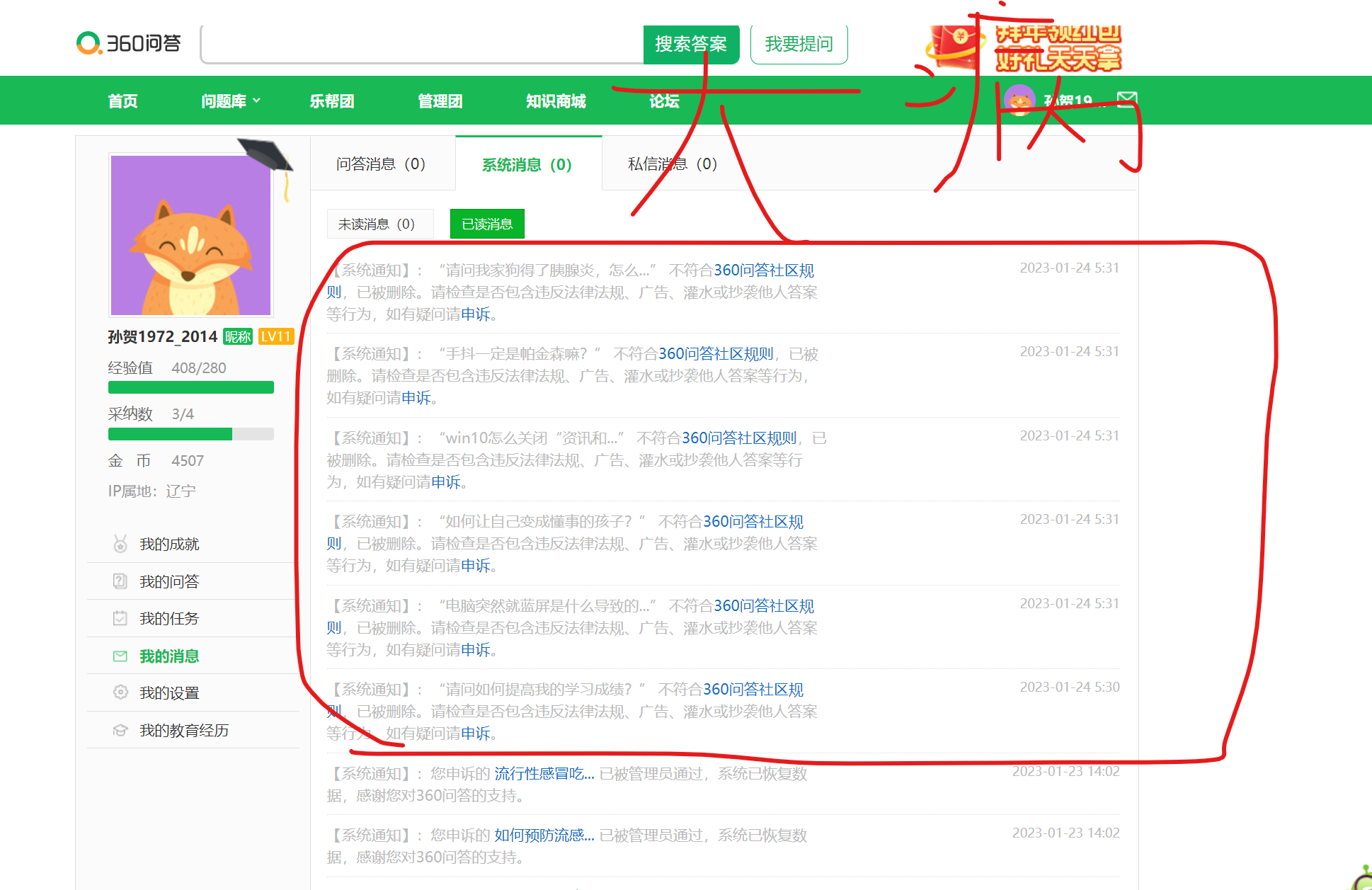Open 论坛 in navigation bar
Viewport: 1372px width, 890px height.
[664, 101]
